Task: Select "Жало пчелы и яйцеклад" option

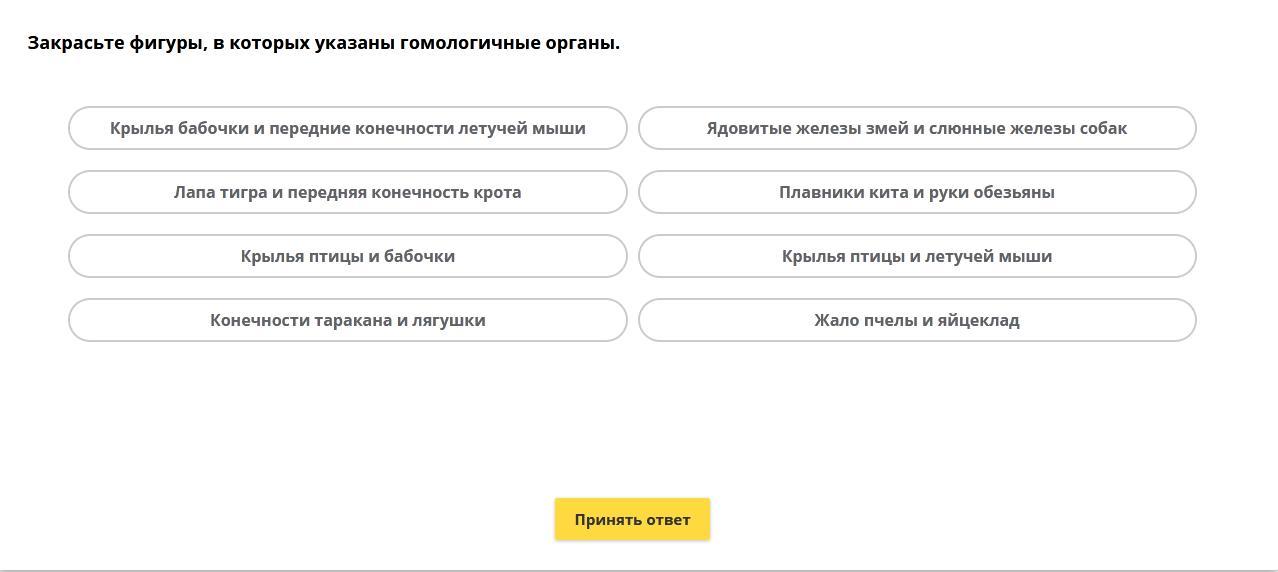Action: (916, 320)
